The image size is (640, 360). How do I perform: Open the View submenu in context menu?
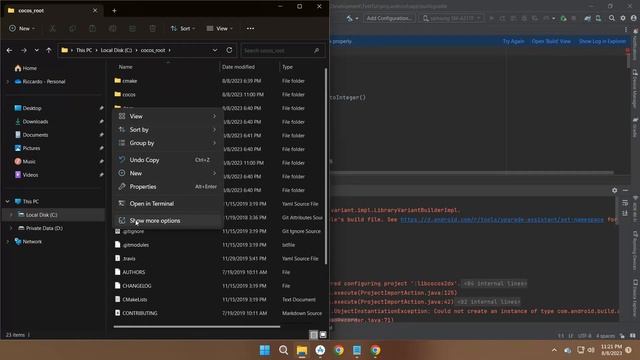click(x=168, y=116)
